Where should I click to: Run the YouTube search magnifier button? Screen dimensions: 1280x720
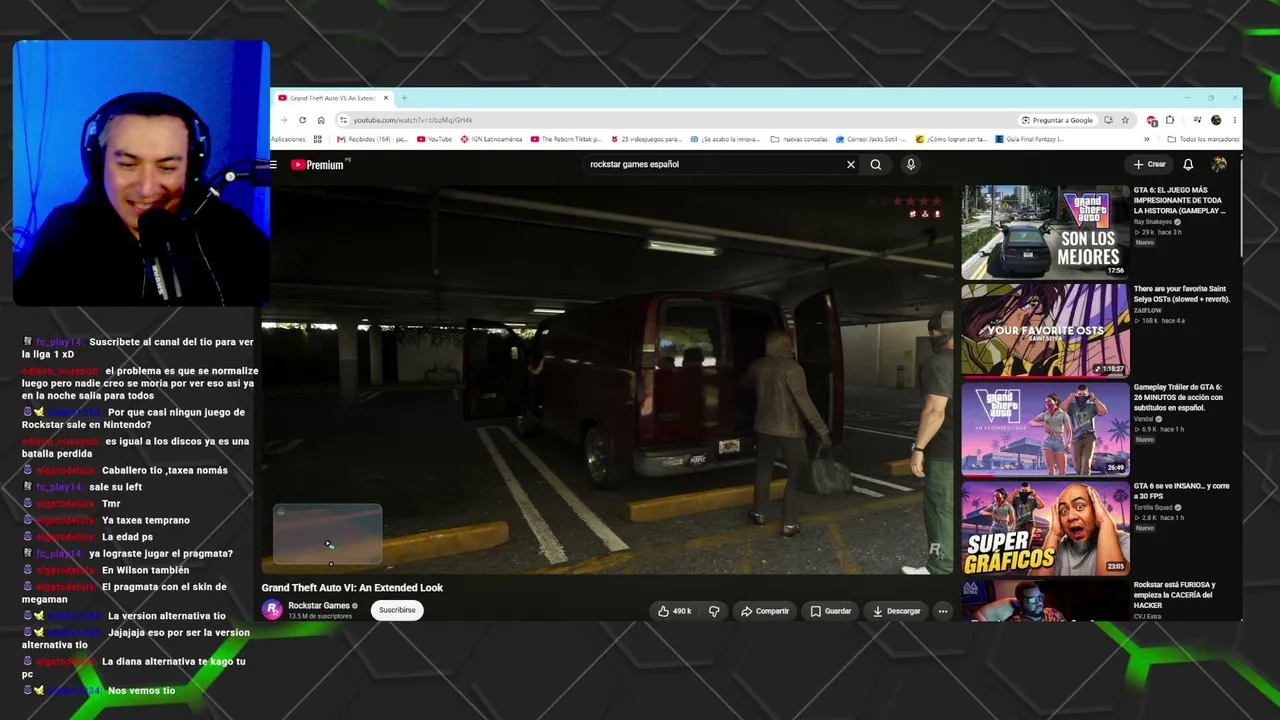(876, 165)
